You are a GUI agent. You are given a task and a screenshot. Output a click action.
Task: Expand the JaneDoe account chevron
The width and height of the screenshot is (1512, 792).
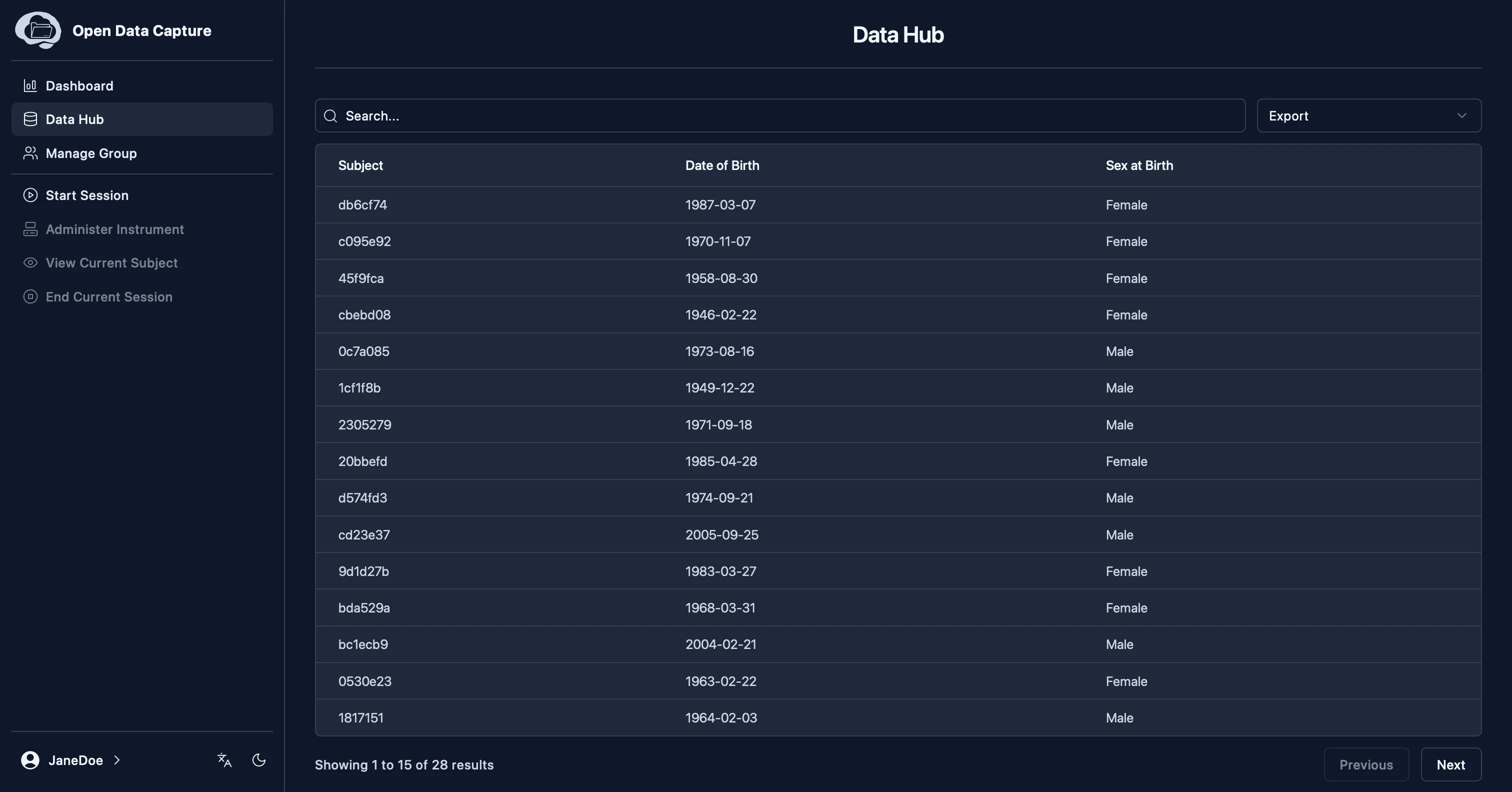click(117, 759)
